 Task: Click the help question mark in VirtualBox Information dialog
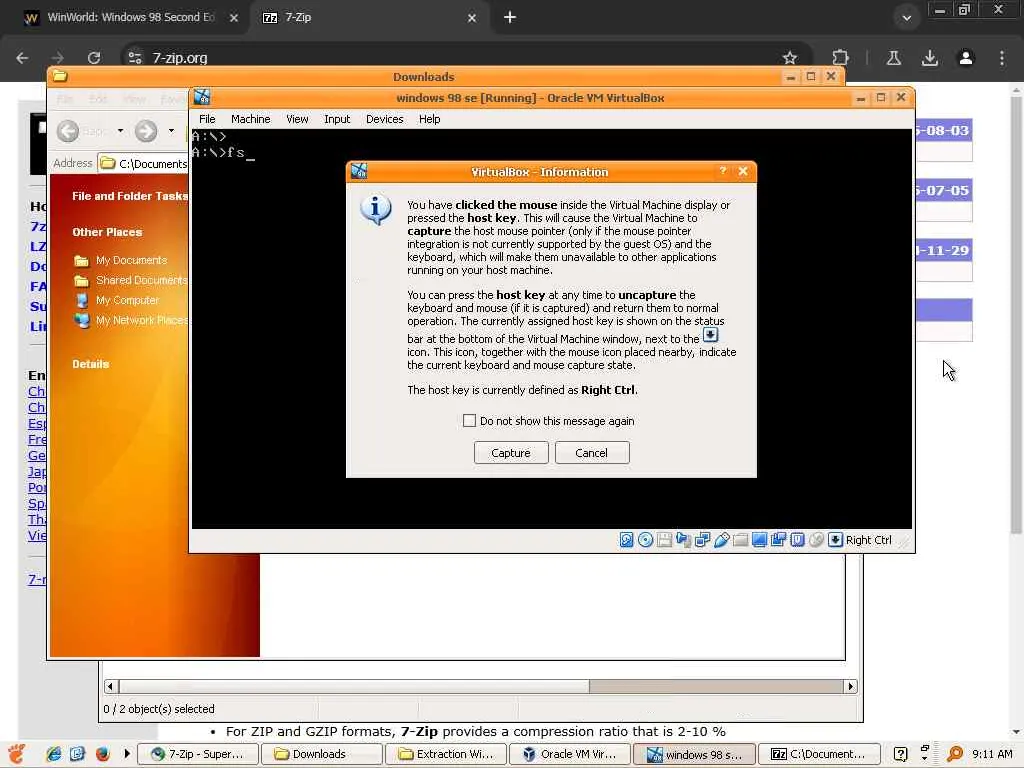point(722,171)
